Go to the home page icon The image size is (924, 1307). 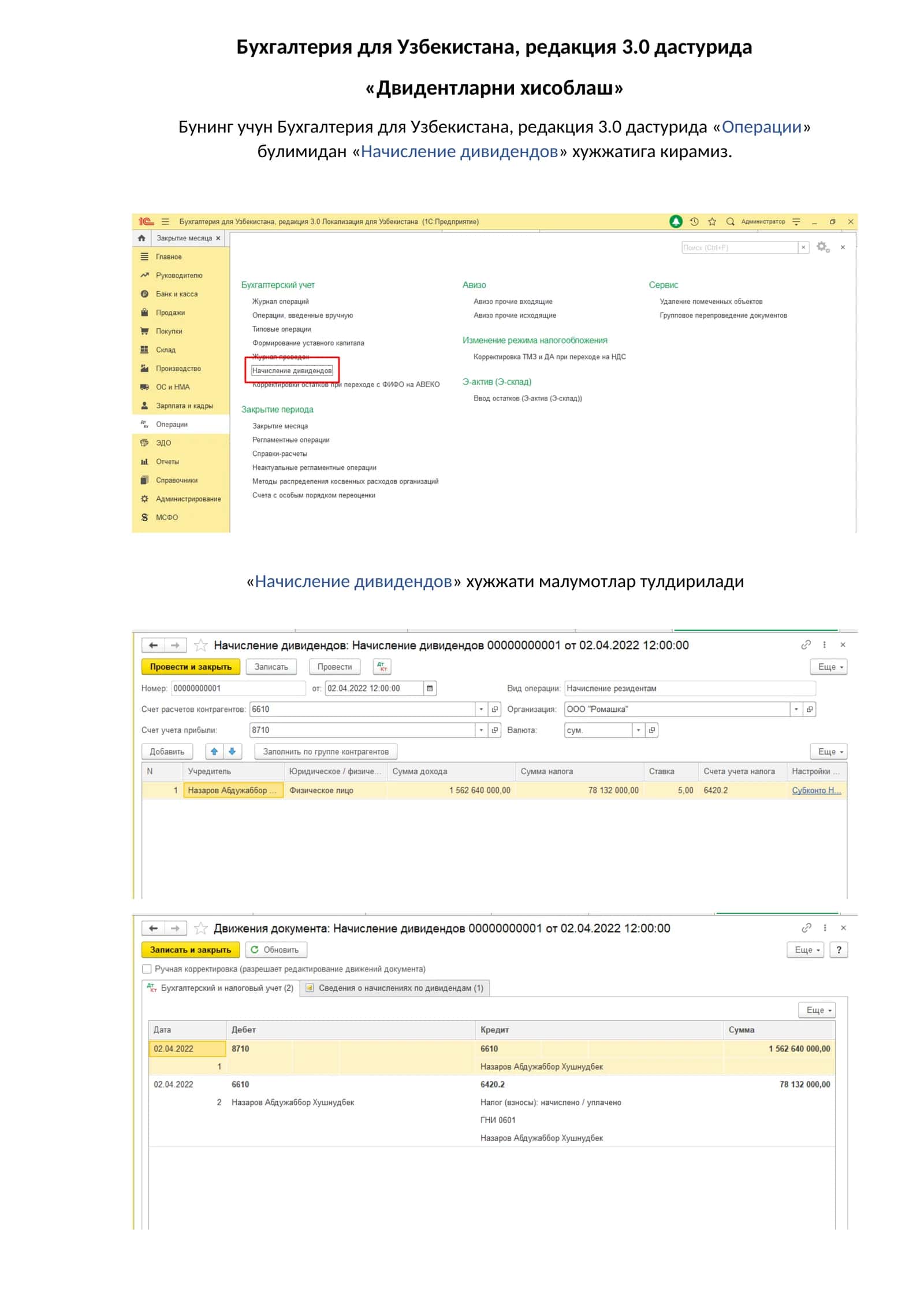pos(141,238)
